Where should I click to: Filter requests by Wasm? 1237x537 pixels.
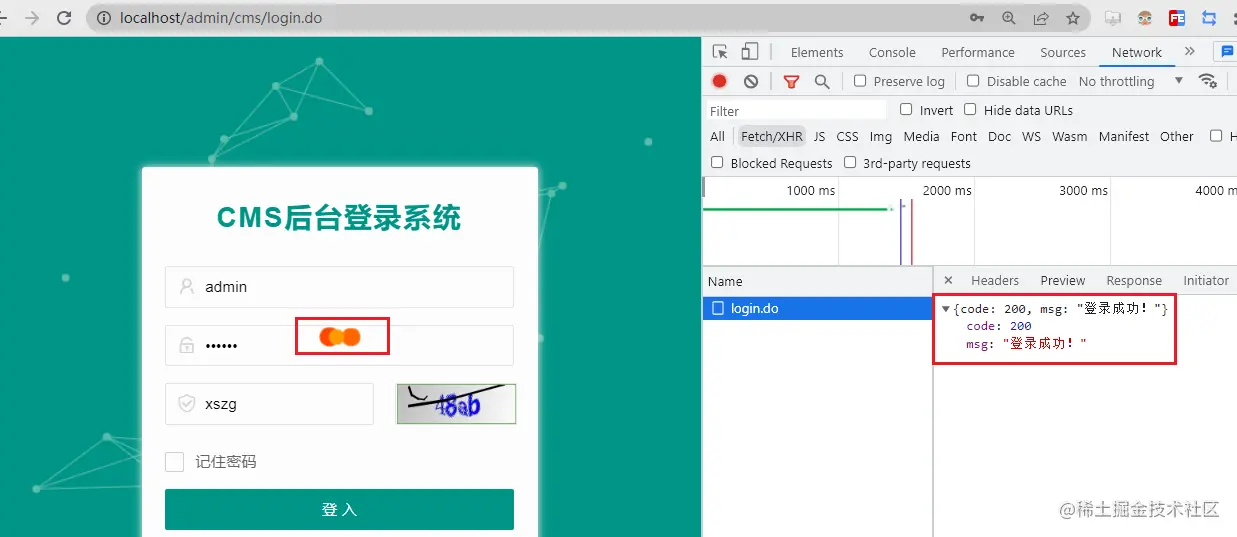[x=1069, y=136]
